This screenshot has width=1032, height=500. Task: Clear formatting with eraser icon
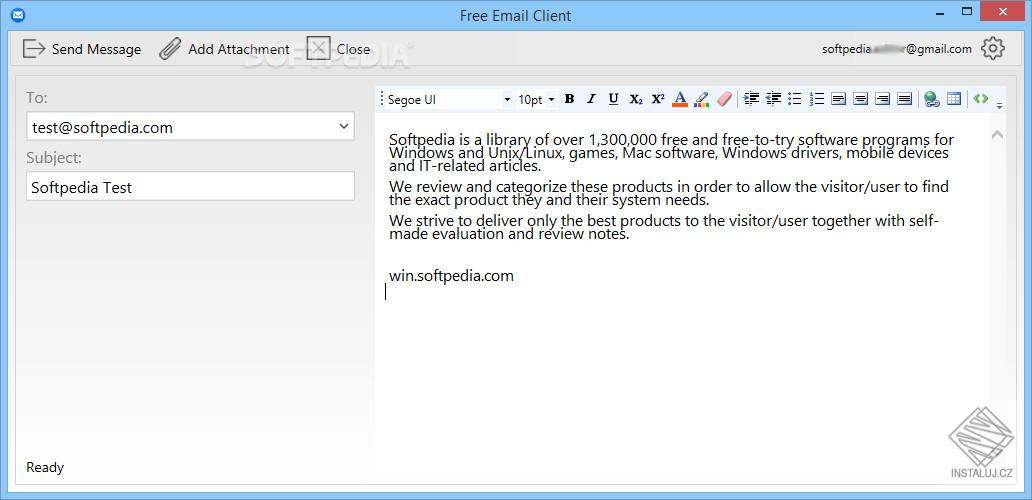coord(724,99)
